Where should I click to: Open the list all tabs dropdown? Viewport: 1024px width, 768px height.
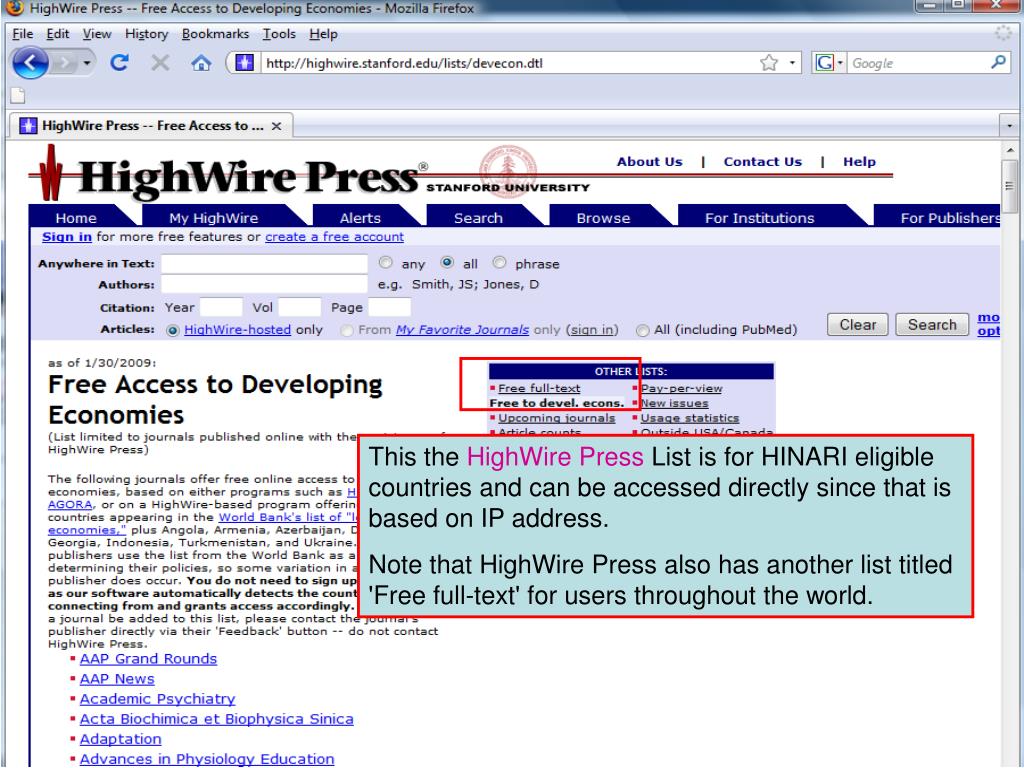pyautogui.click(x=1009, y=125)
